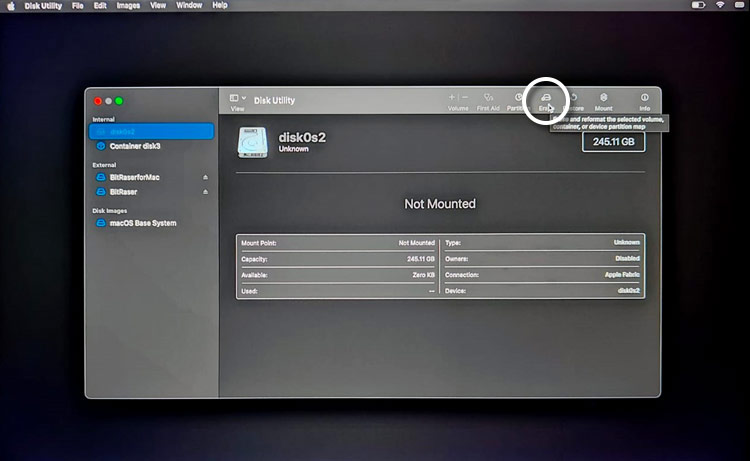Remove volume with minus button

pyautogui.click(x=465, y=97)
